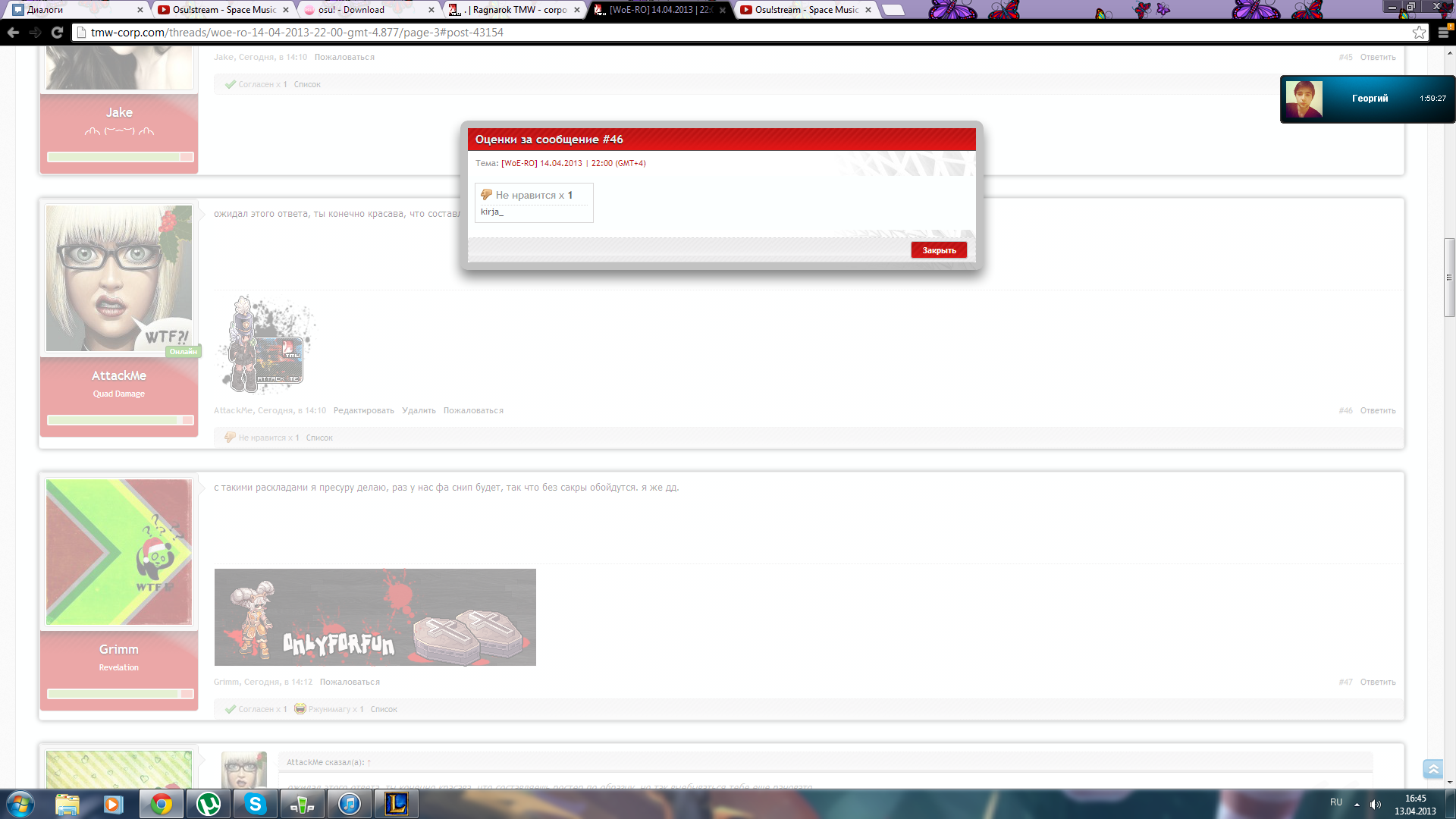Bookmark this page with star icon
This screenshot has width=1456, height=819.
(1419, 32)
